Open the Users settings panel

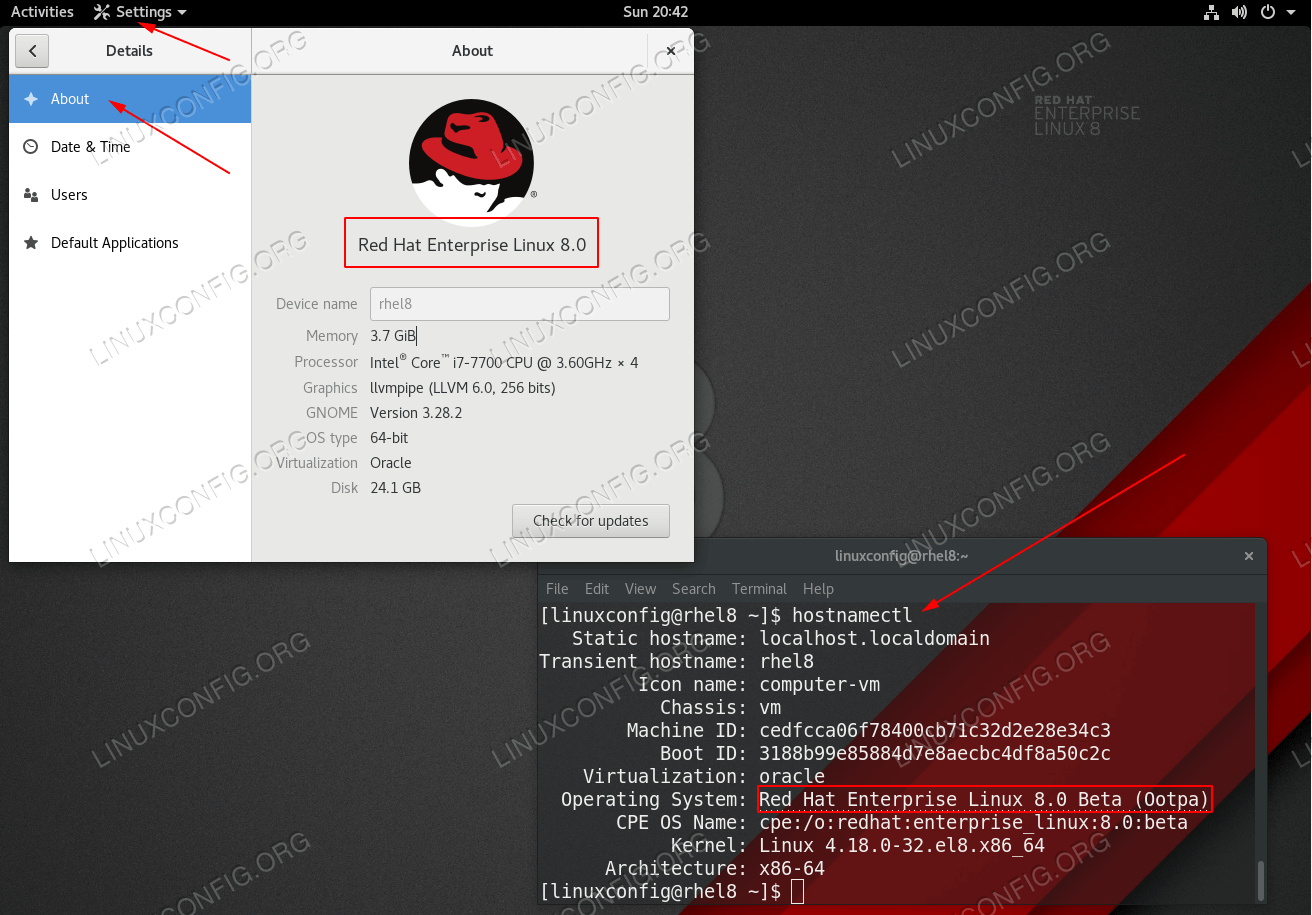pyautogui.click(x=130, y=195)
